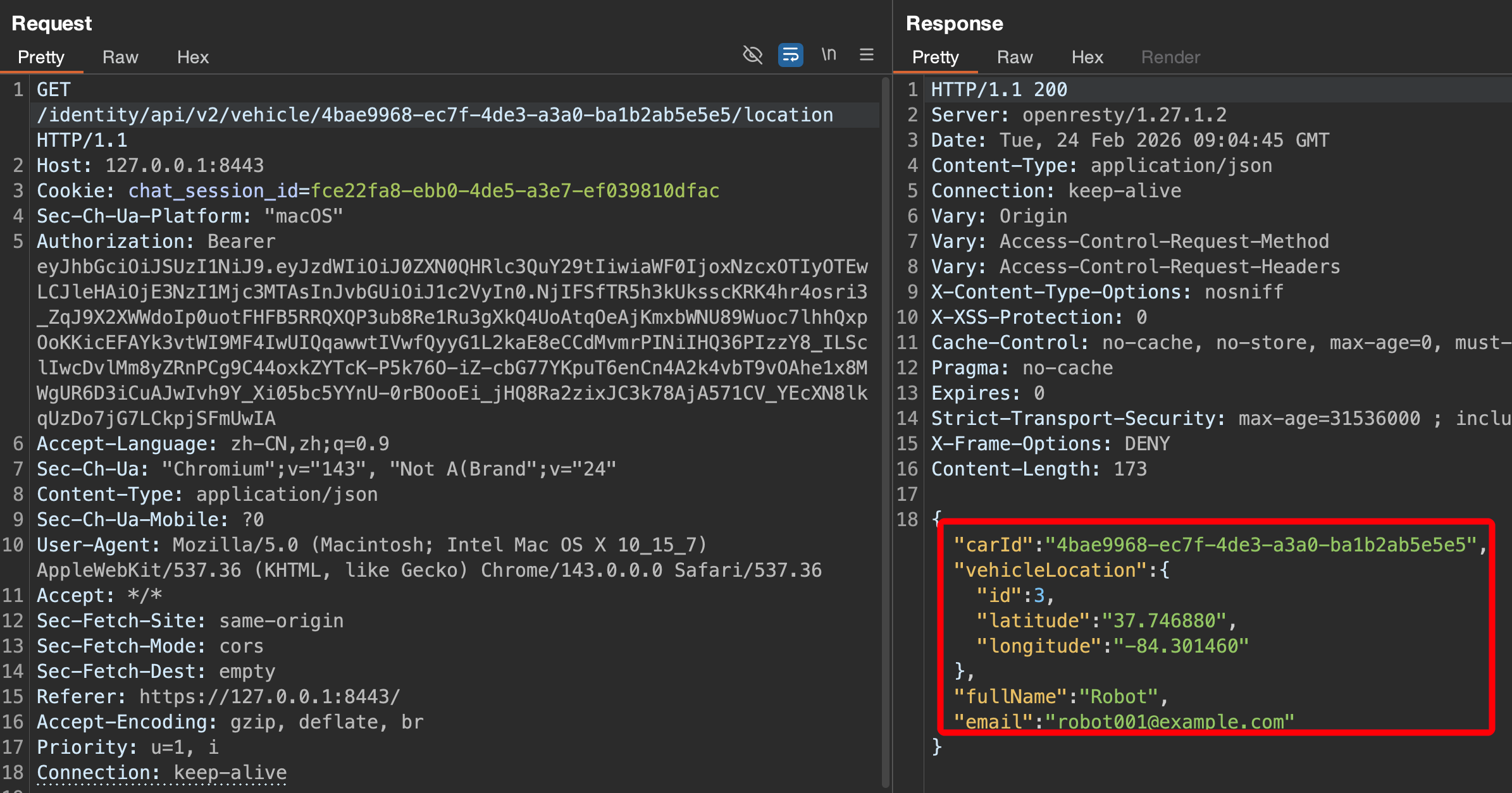
Task: Select the Response Pretty tab
Action: click(x=935, y=58)
